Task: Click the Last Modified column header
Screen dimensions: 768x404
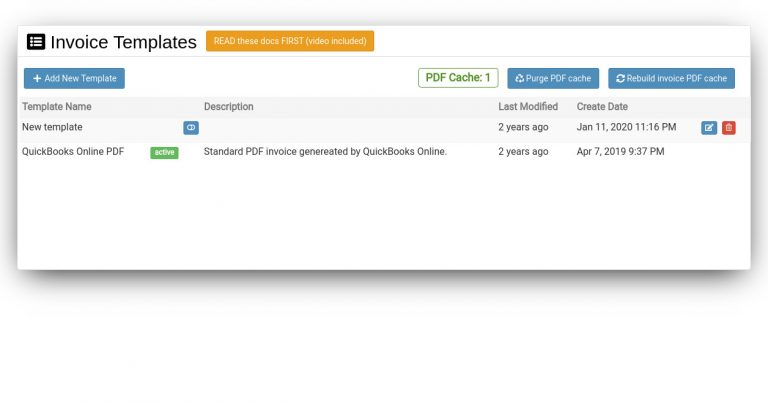Action: point(528,107)
